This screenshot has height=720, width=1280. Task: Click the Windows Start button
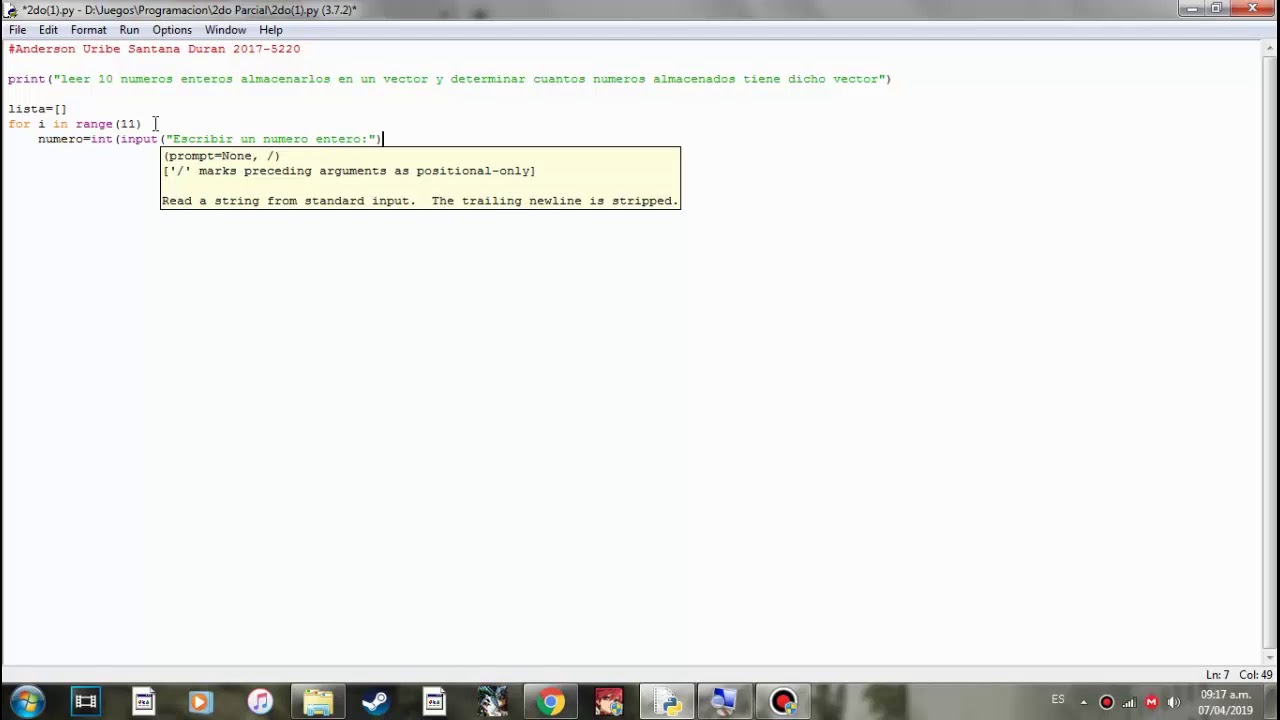coord(27,702)
